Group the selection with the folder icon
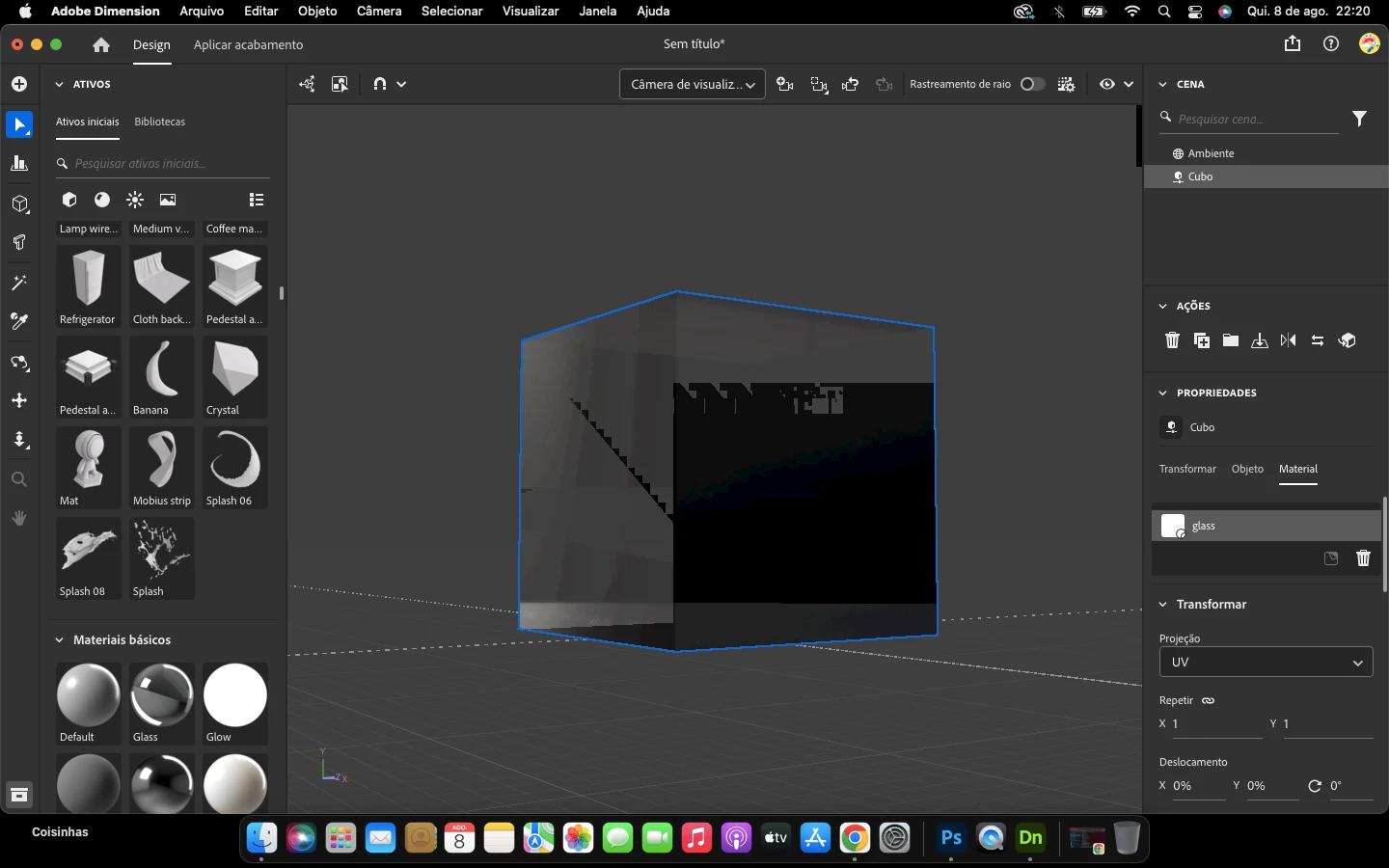The width and height of the screenshot is (1389, 868). tap(1231, 340)
